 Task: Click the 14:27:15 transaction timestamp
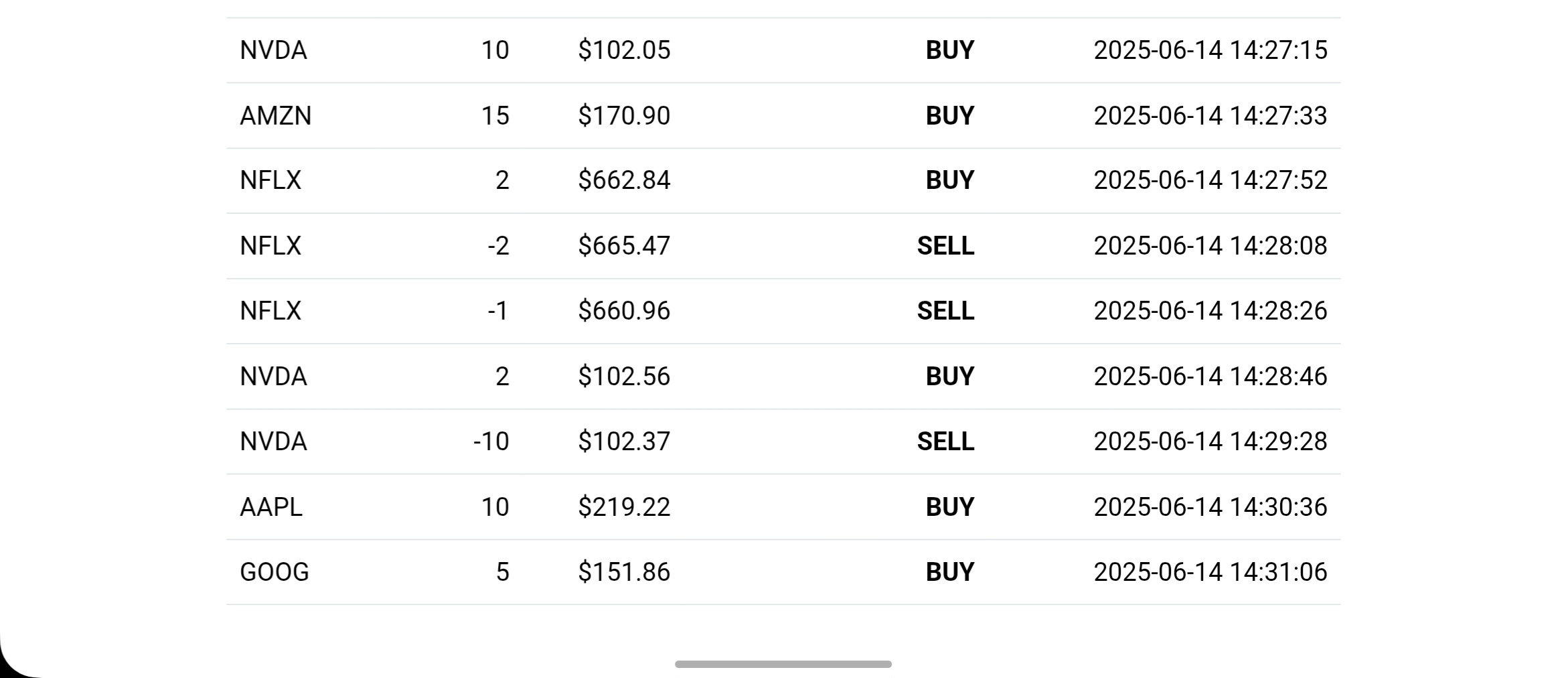tap(1210, 51)
